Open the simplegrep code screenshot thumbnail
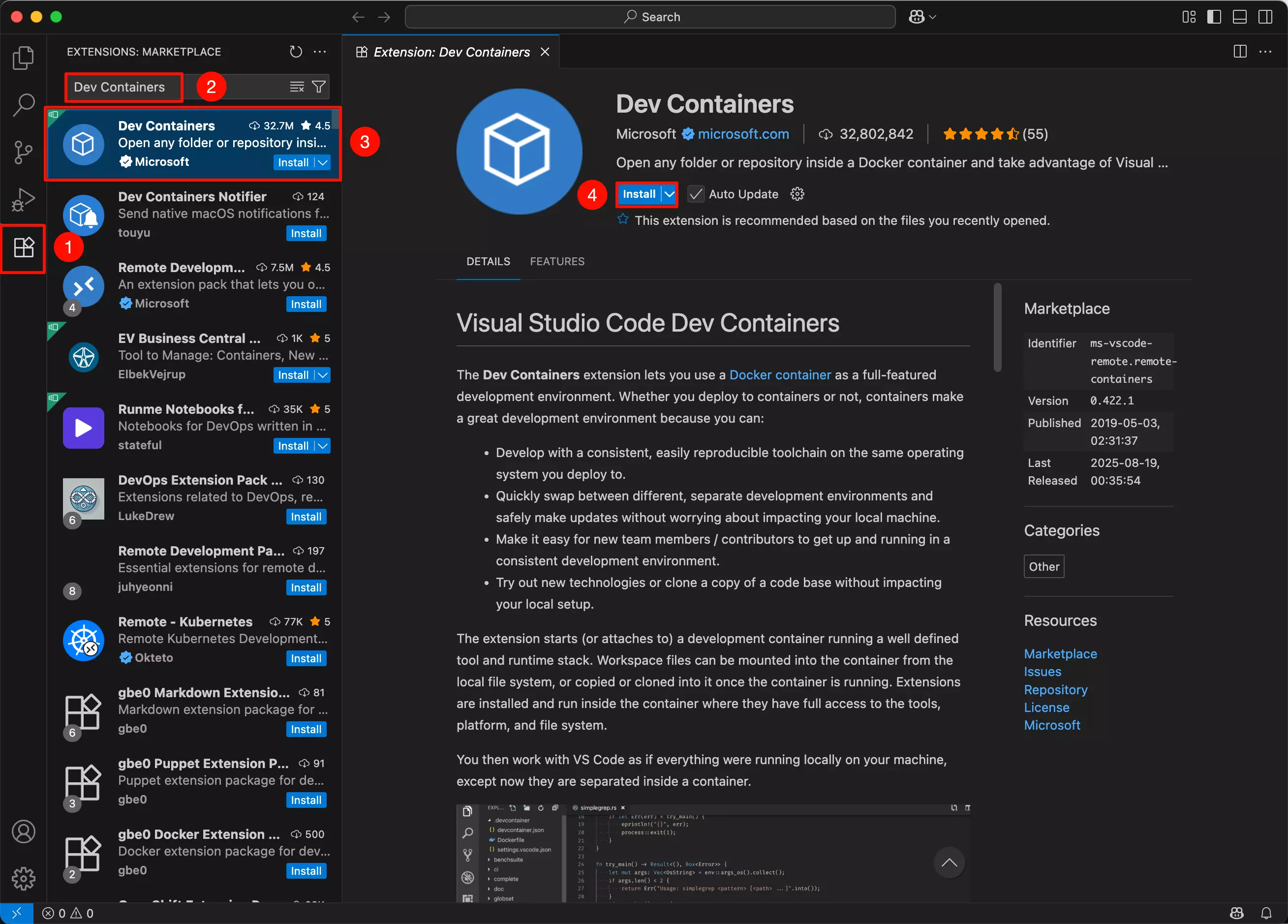Screen dimensions: 1288x924 (713, 853)
